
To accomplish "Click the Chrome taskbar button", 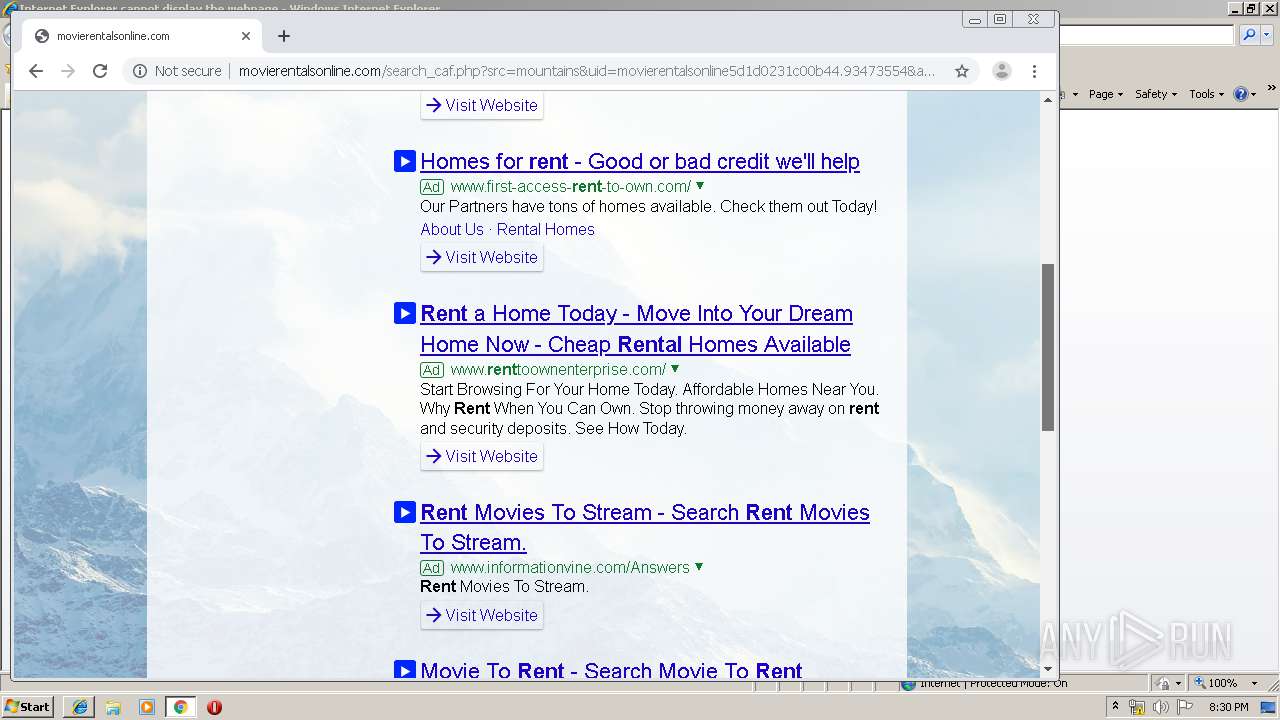I will [181, 707].
